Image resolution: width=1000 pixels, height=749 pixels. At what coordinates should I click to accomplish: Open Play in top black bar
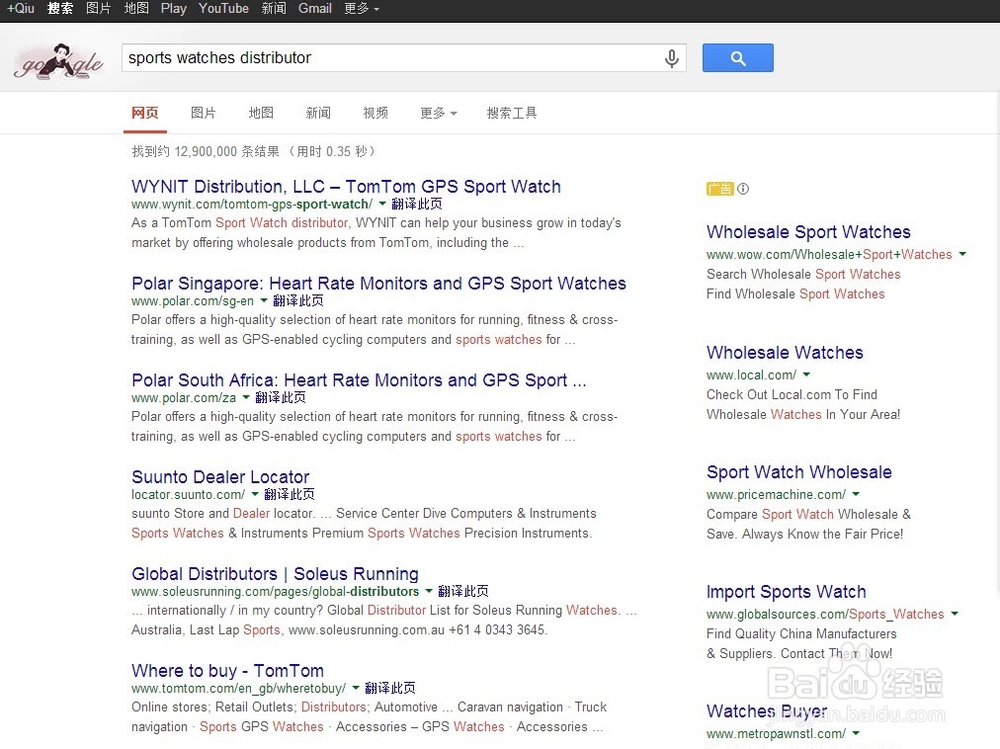(x=173, y=8)
